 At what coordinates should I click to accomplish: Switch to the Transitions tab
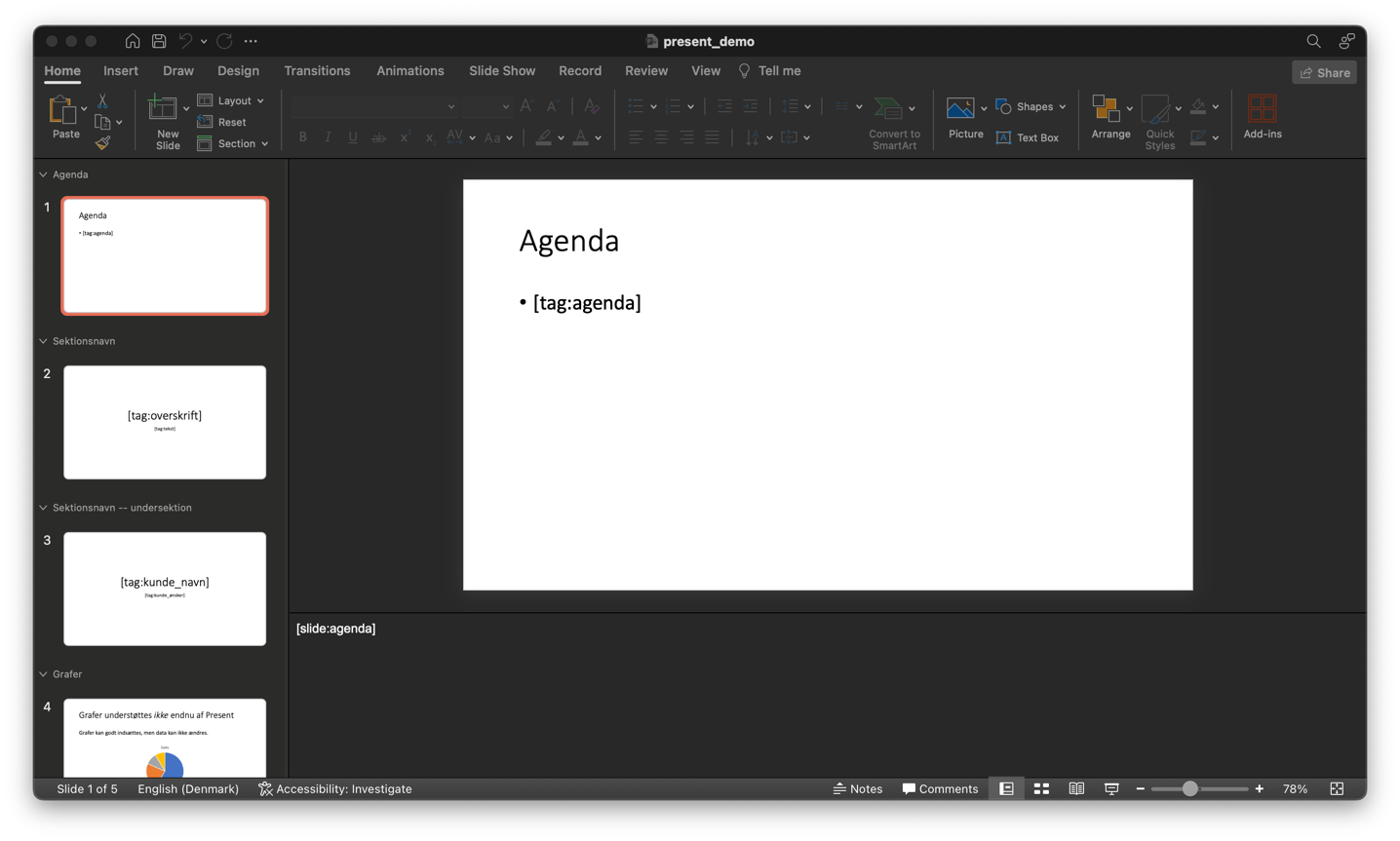pos(317,70)
